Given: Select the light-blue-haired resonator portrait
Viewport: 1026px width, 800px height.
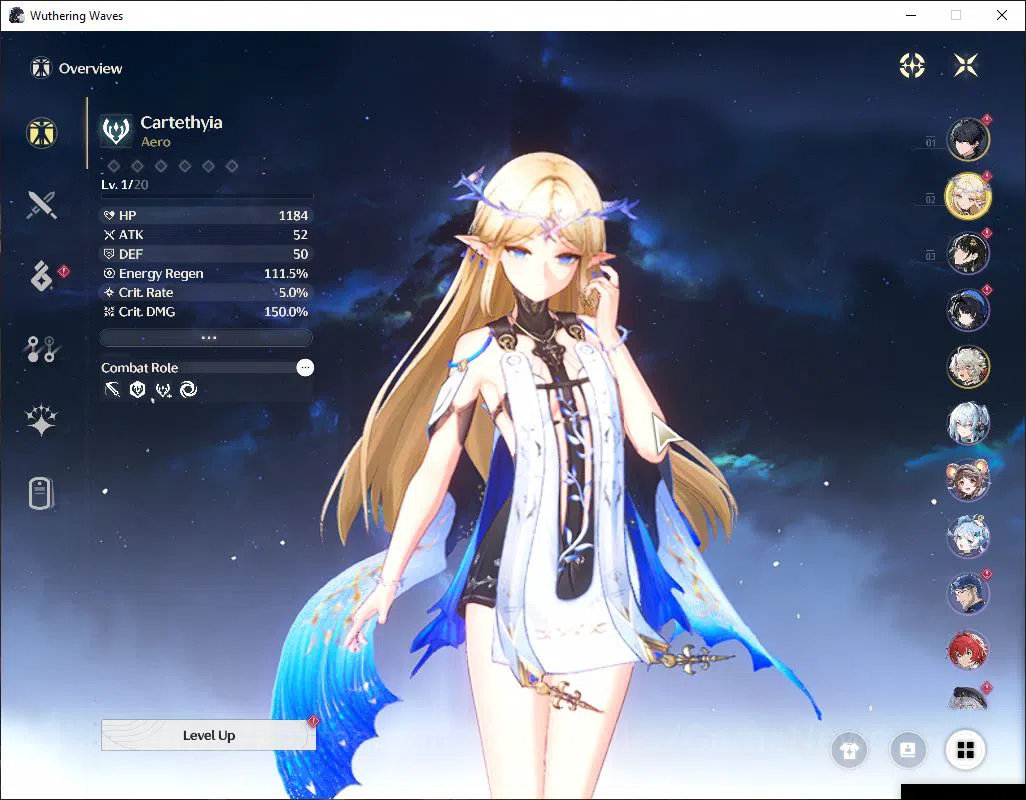Looking at the screenshot, I should click(968, 537).
